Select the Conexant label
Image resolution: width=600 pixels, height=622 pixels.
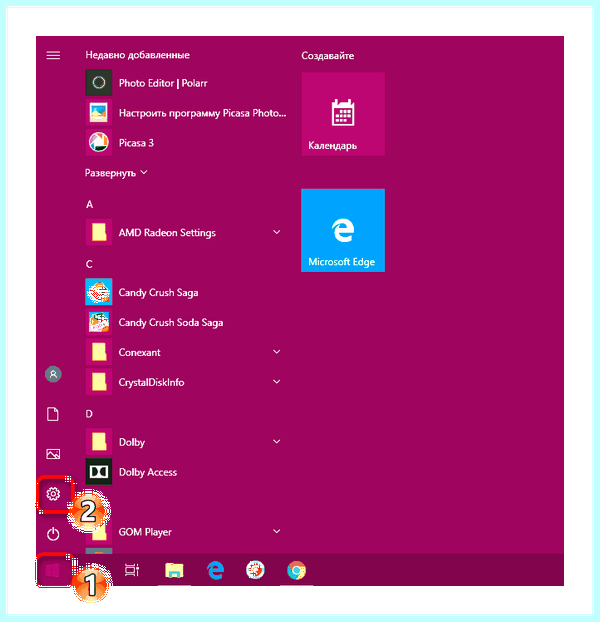[140, 352]
